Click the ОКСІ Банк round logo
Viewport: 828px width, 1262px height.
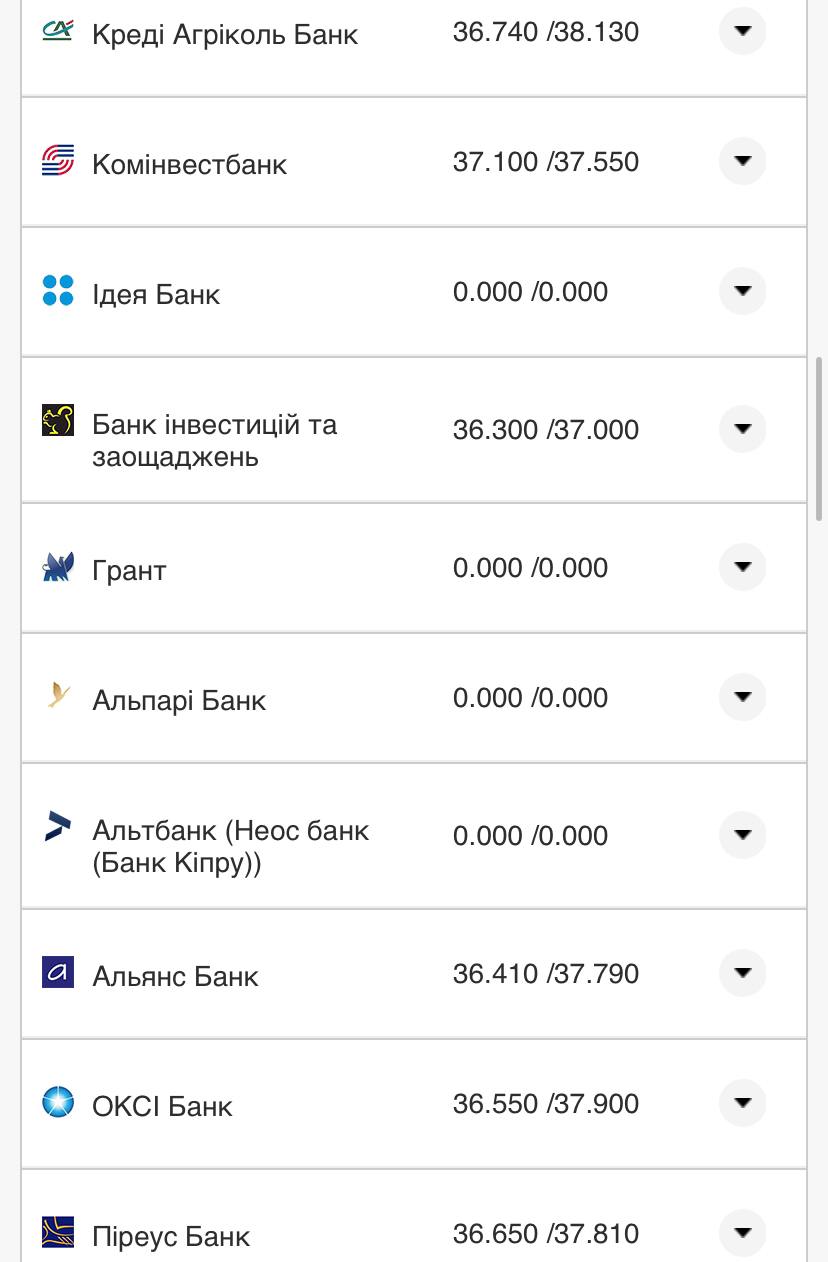58,1102
